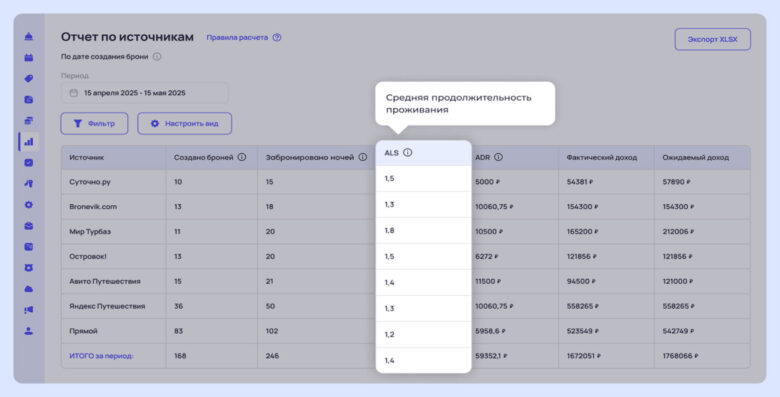This screenshot has height=397, width=780.
Task: Select the Авито Путешествия source row
Action: pos(405,282)
